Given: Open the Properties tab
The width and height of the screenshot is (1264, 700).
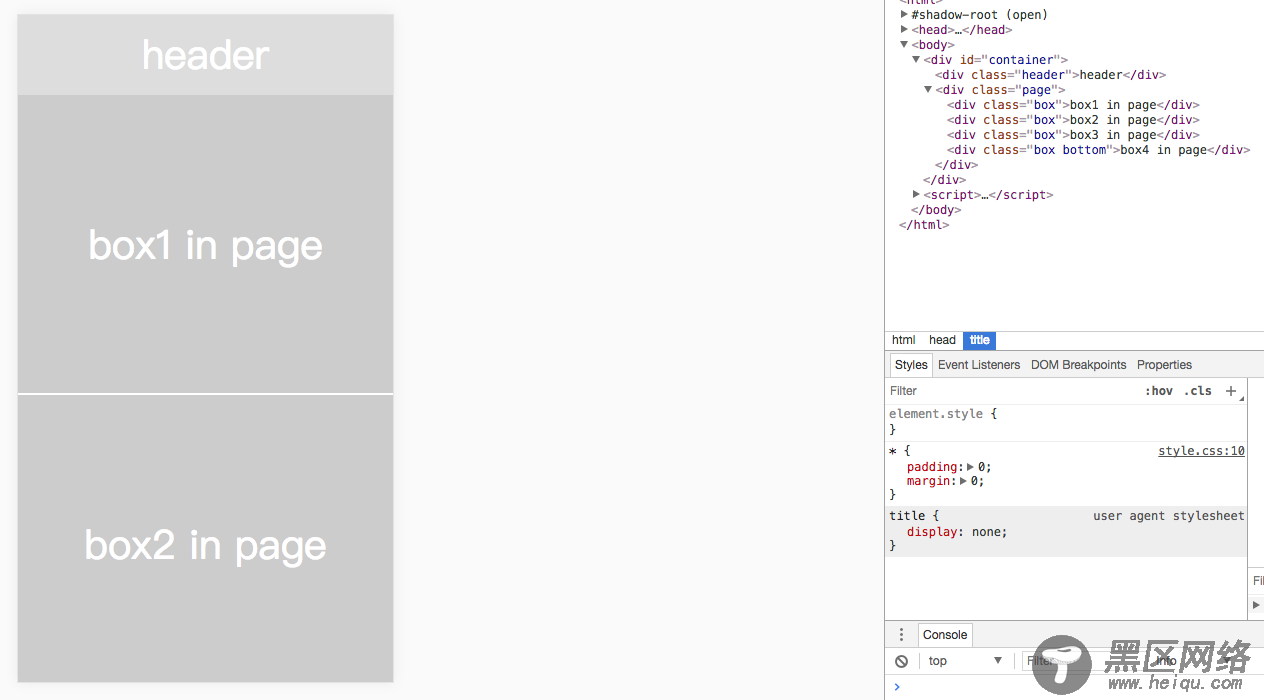Looking at the screenshot, I should pos(1164,365).
